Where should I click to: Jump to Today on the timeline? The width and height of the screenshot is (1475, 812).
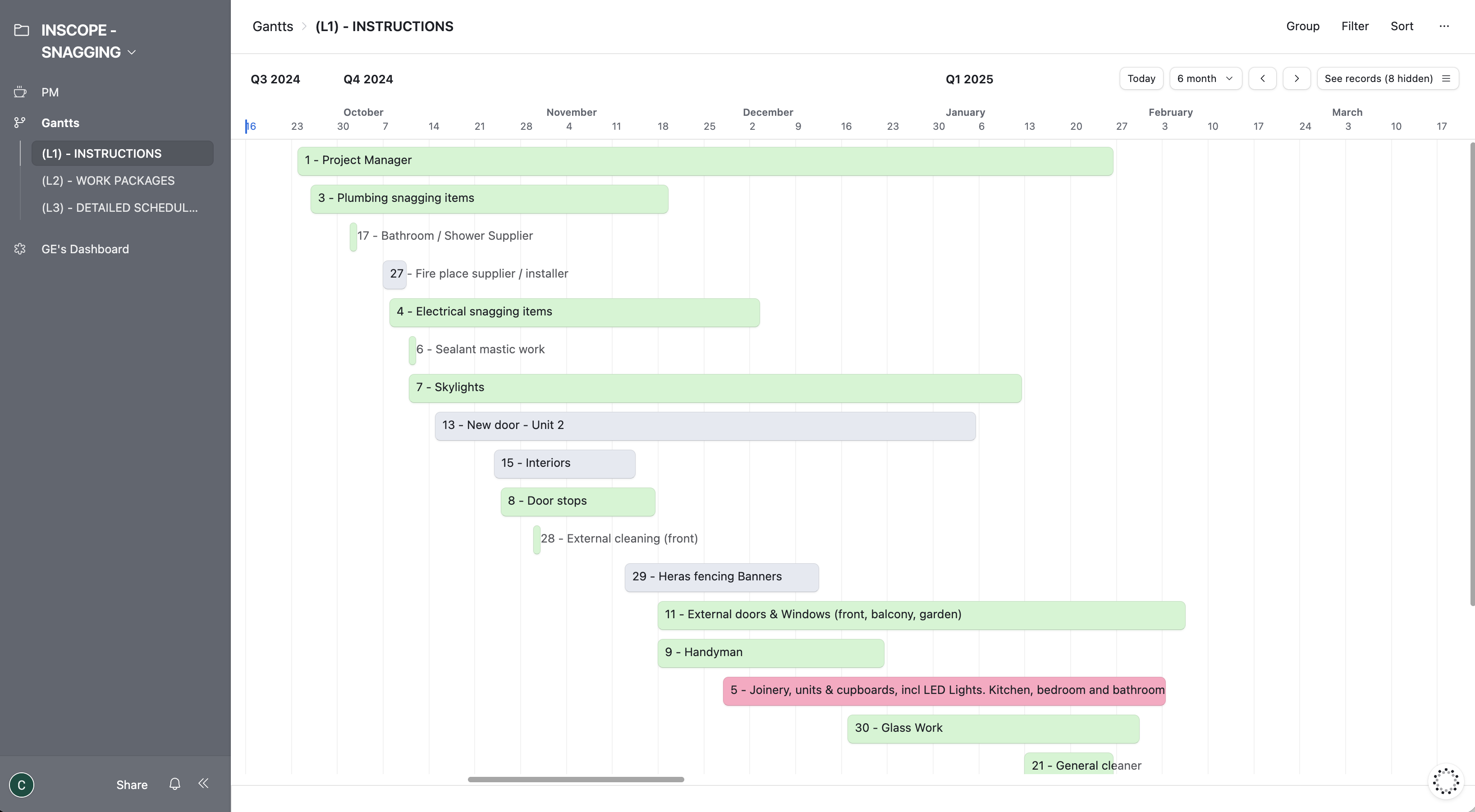click(1141, 78)
